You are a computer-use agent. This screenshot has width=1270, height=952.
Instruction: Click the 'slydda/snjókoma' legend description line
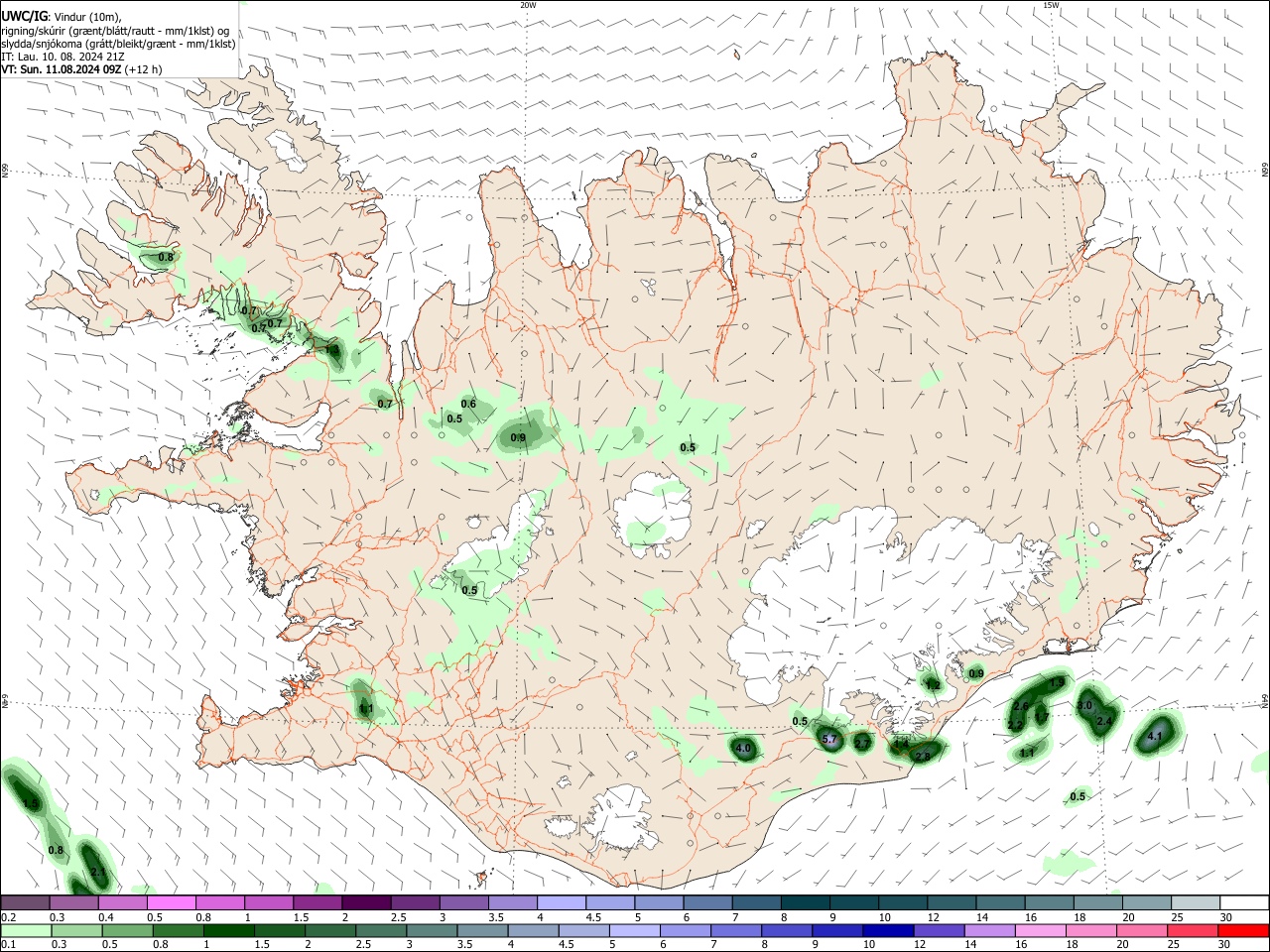(118, 44)
